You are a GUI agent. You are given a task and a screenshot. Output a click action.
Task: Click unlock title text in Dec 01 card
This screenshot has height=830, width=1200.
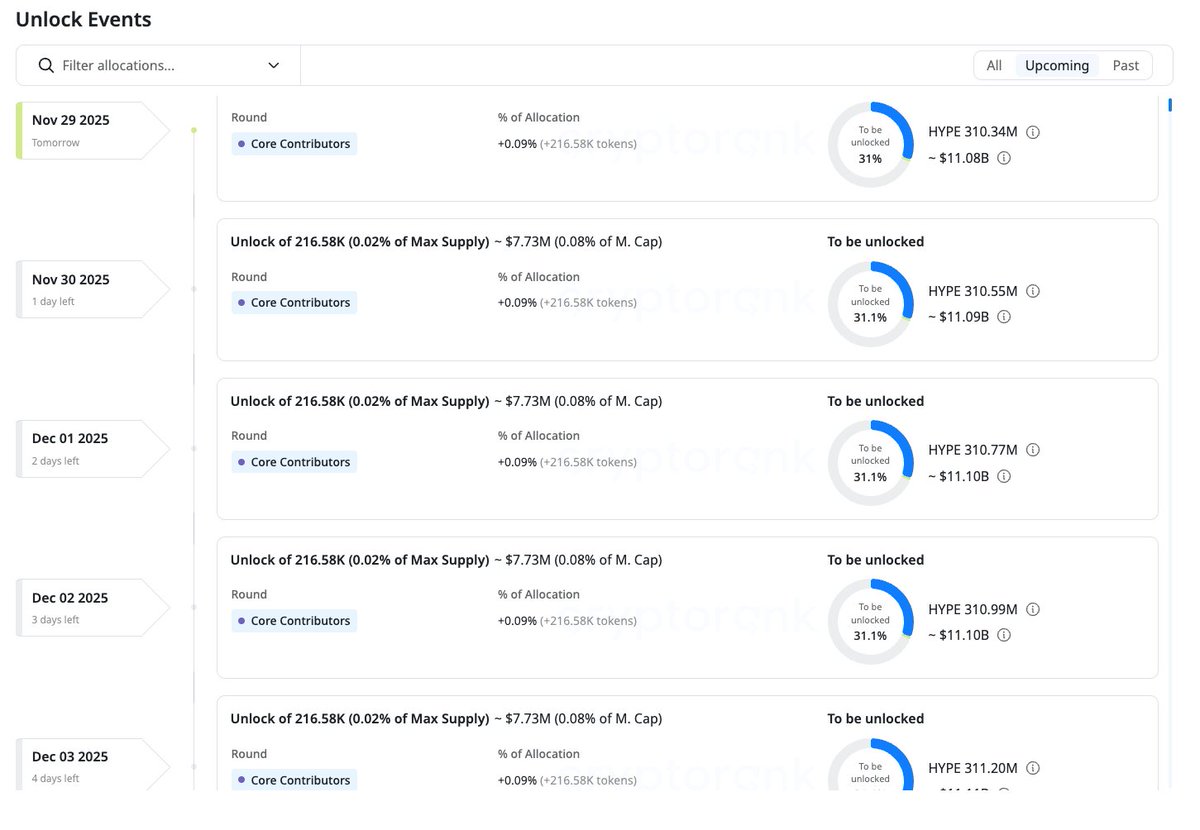coord(446,401)
